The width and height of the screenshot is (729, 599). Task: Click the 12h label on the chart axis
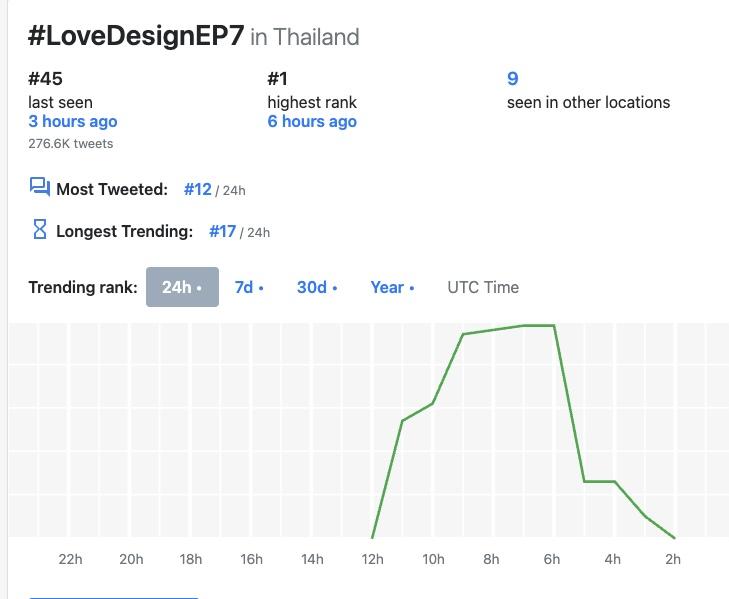coord(372,559)
